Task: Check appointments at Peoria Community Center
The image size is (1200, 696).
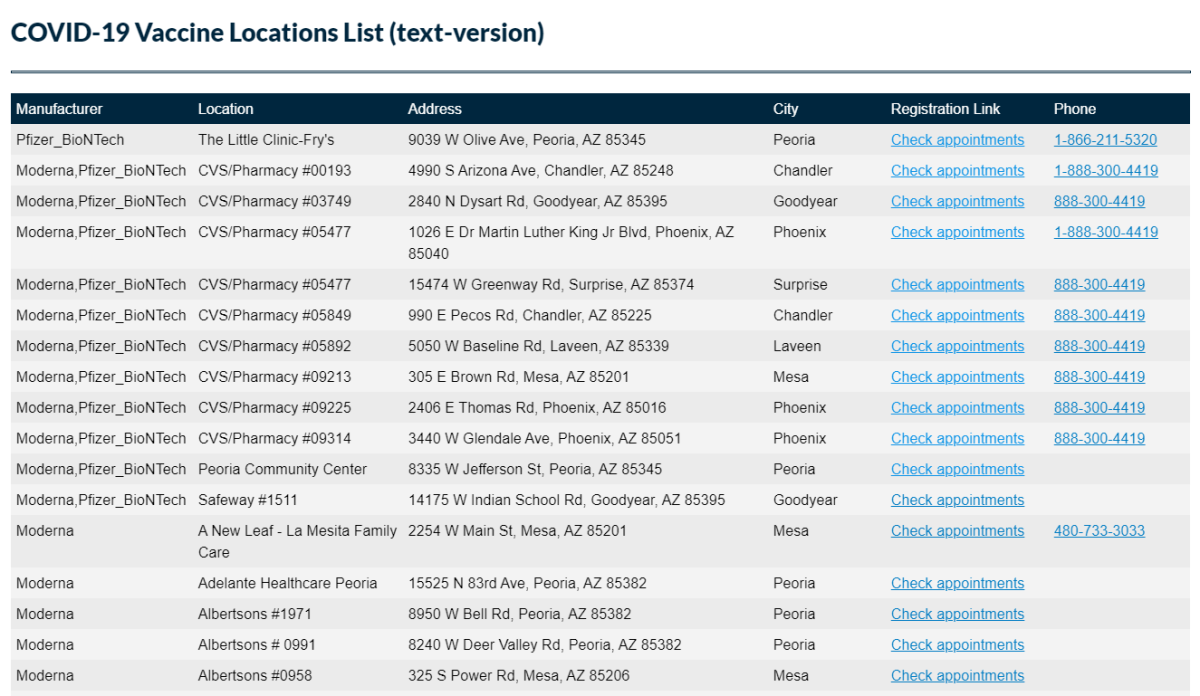Action: click(957, 469)
